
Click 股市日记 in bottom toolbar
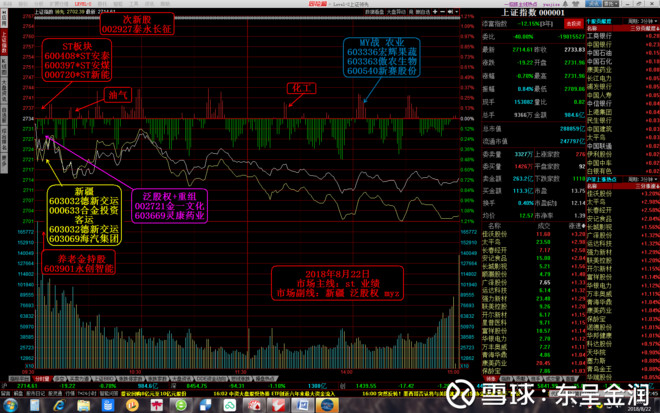click(36, 394)
